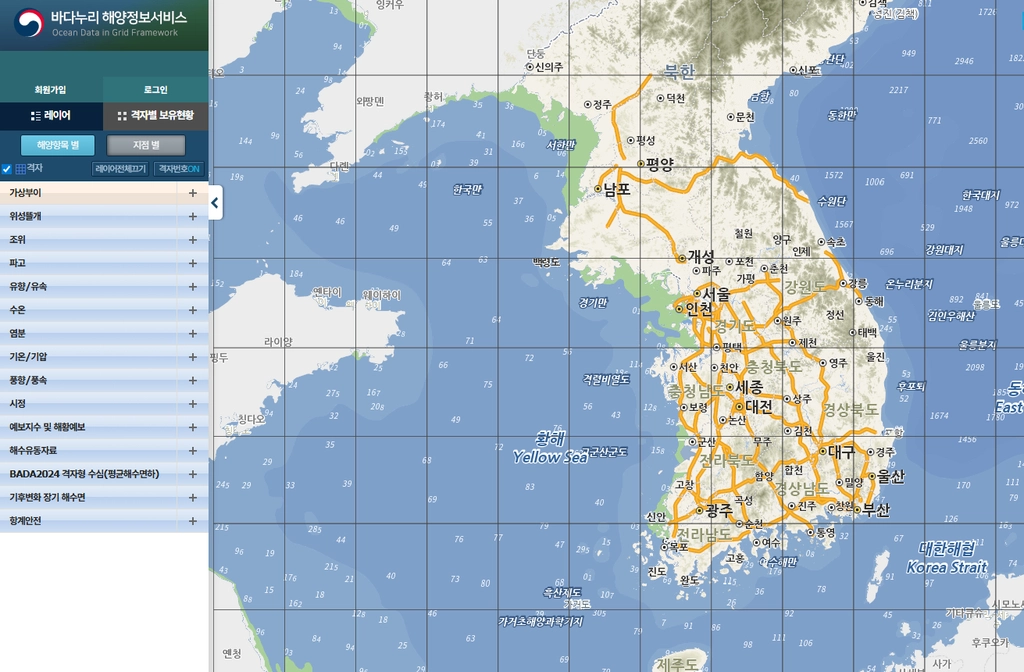Switch to 지점 별 view mode

[146, 145]
